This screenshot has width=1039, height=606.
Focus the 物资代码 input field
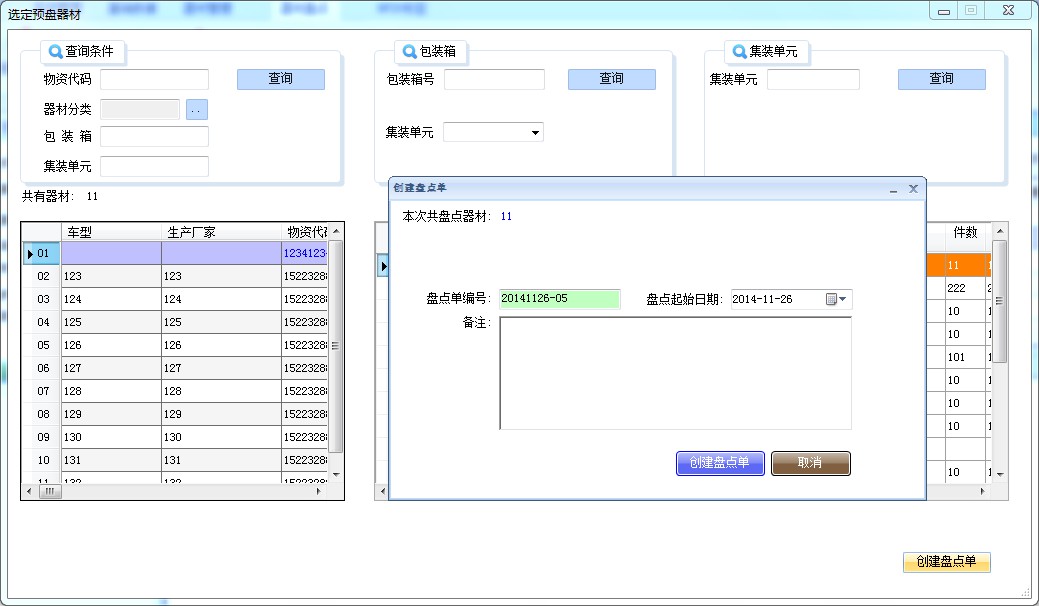click(x=154, y=79)
